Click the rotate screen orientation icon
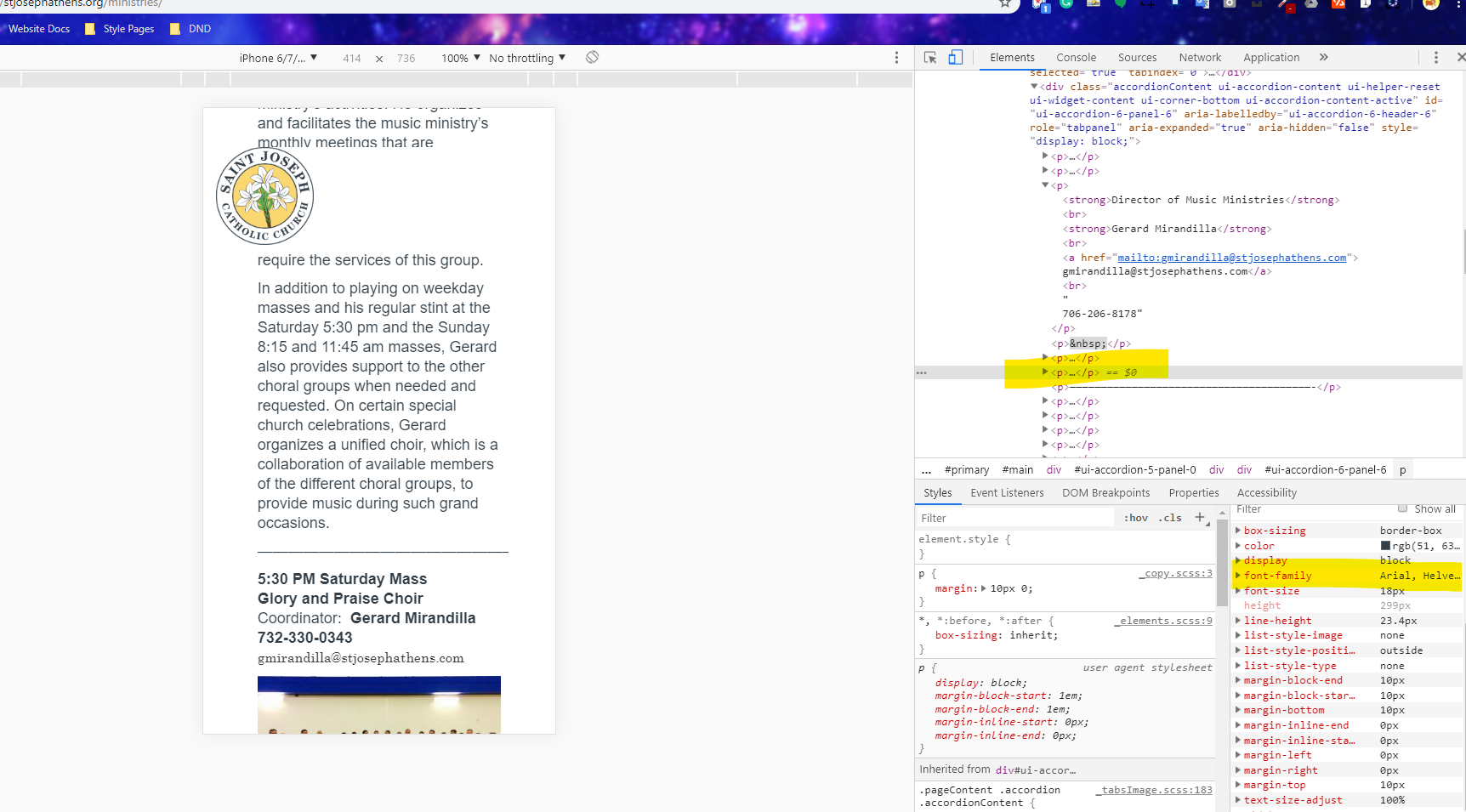 593,57
